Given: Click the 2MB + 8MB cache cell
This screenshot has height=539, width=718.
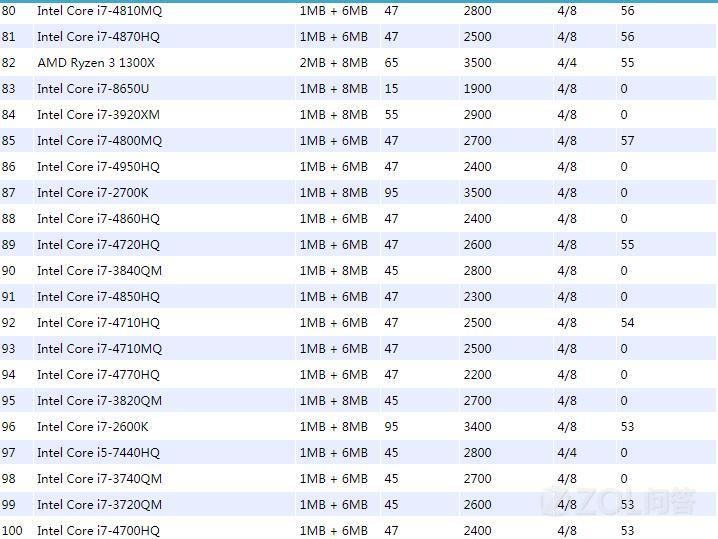Looking at the screenshot, I should pos(333,63).
